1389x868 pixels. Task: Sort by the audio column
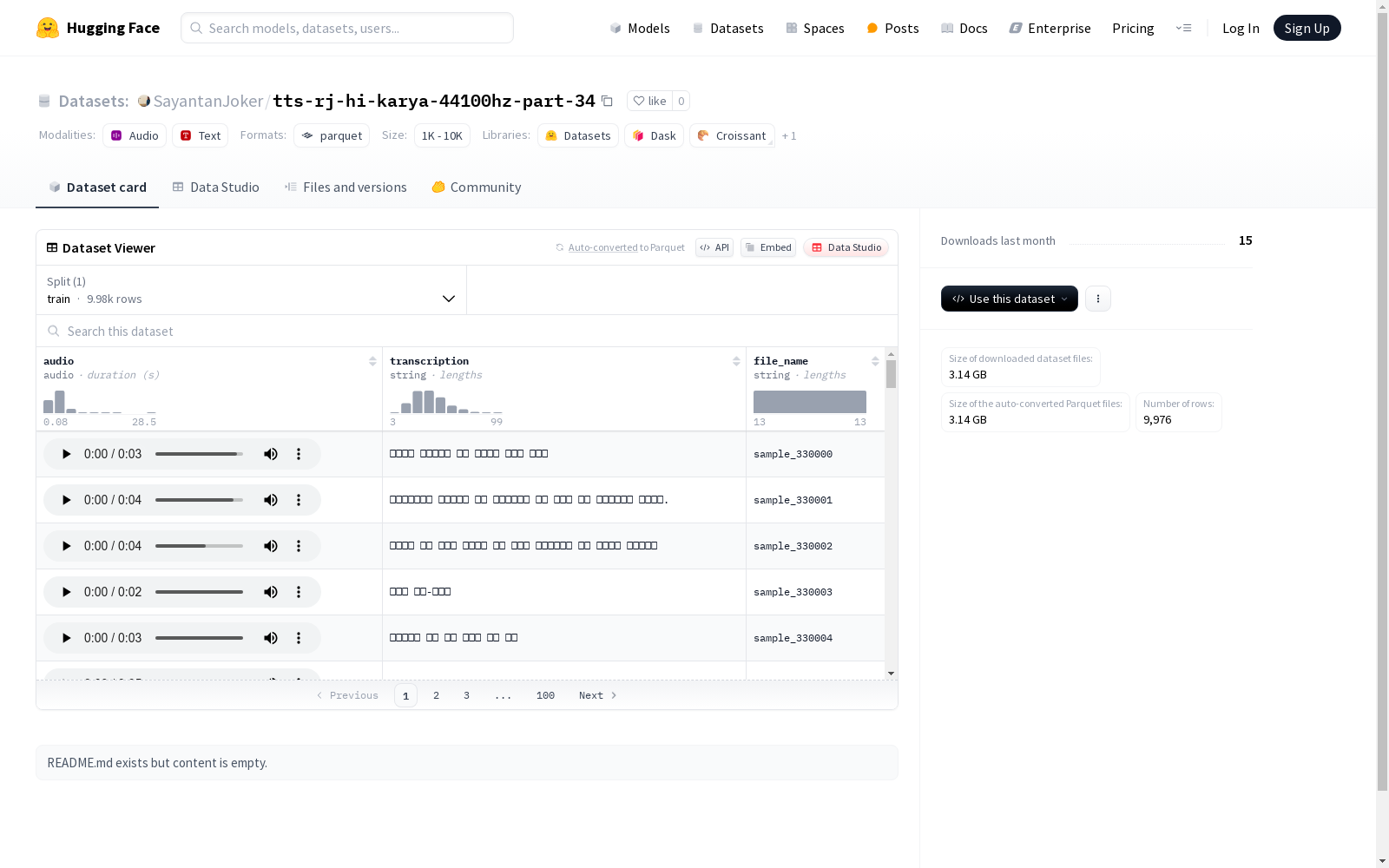click(x=372, y=361)
